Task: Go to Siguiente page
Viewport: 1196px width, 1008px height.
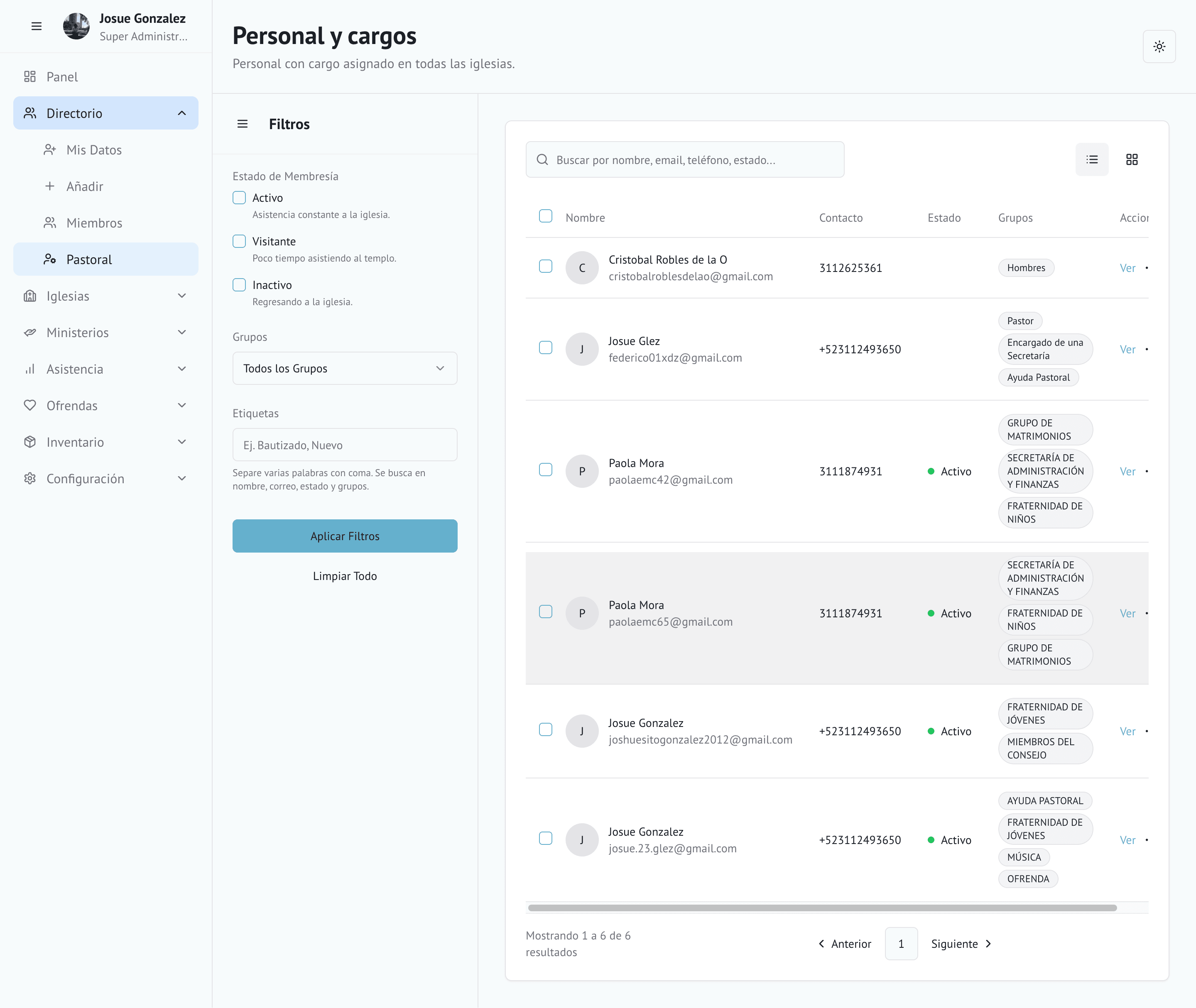Action: [x=961, y=944]
